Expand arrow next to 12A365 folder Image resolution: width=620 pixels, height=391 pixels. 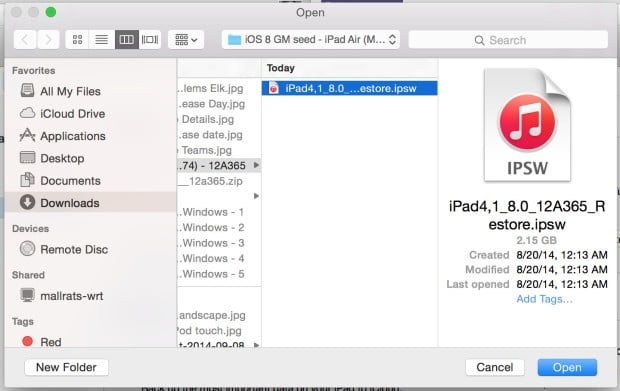256,165
